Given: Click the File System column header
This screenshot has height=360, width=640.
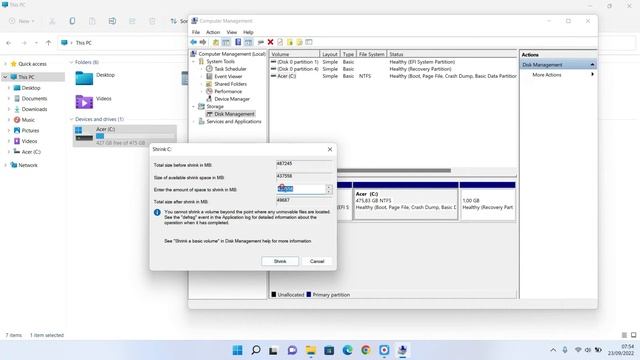Looking at the screenshot, I should pos(371,54).
